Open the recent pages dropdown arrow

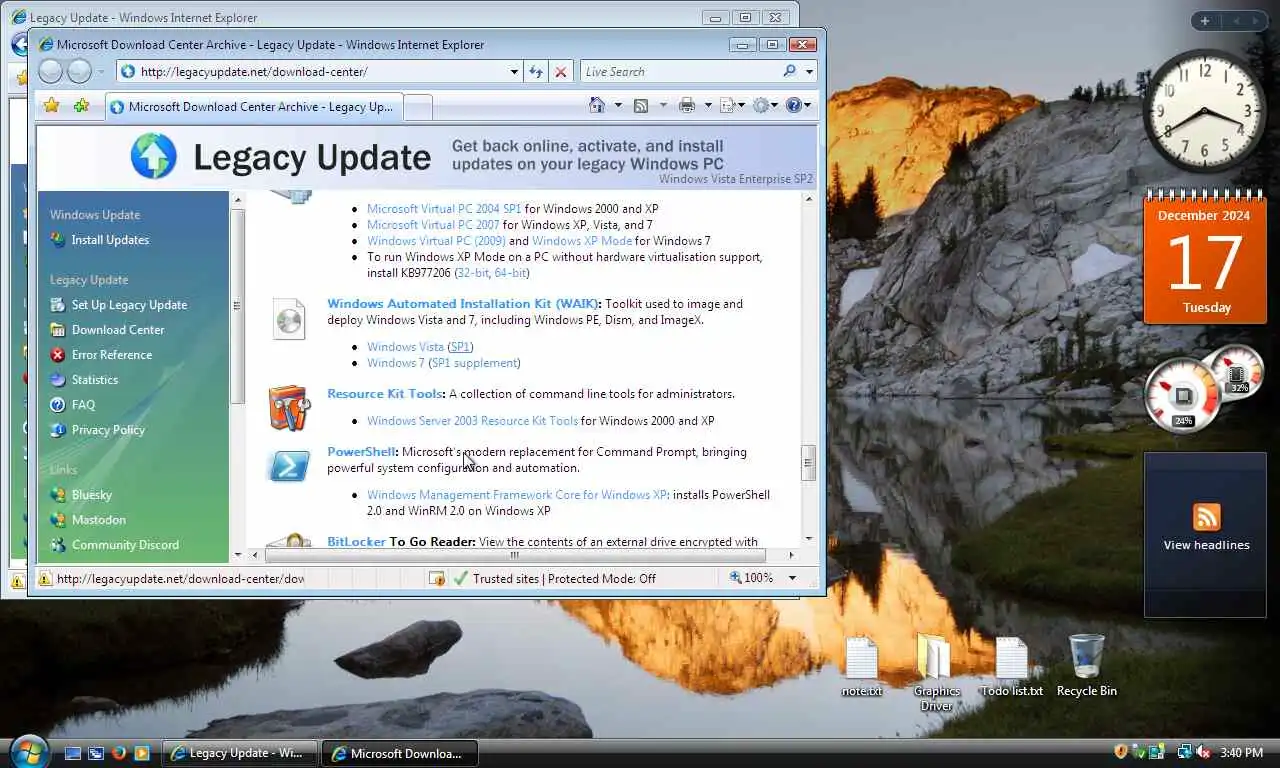click(x=102, y=72)
